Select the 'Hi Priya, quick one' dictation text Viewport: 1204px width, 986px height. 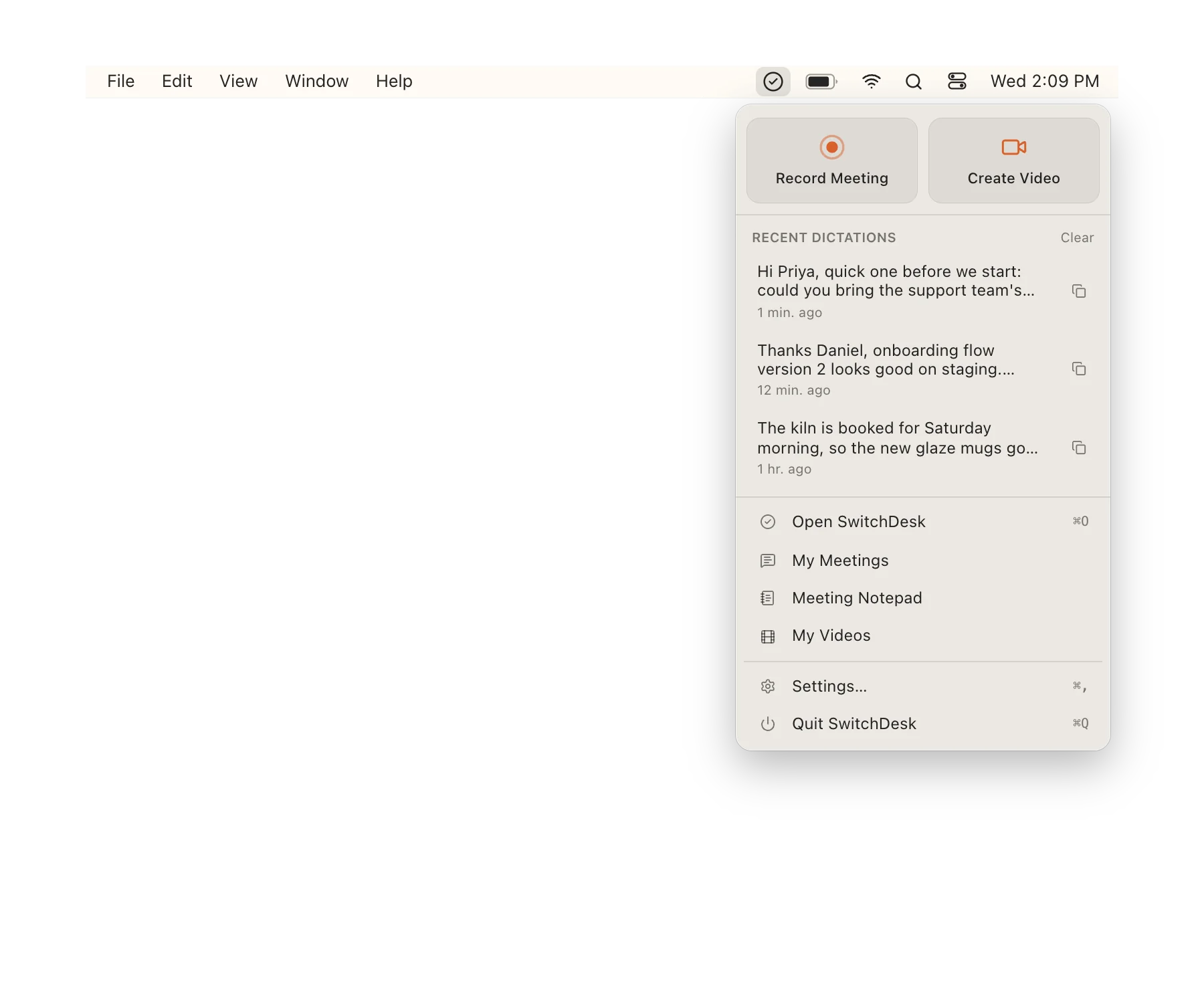point(896,281)
